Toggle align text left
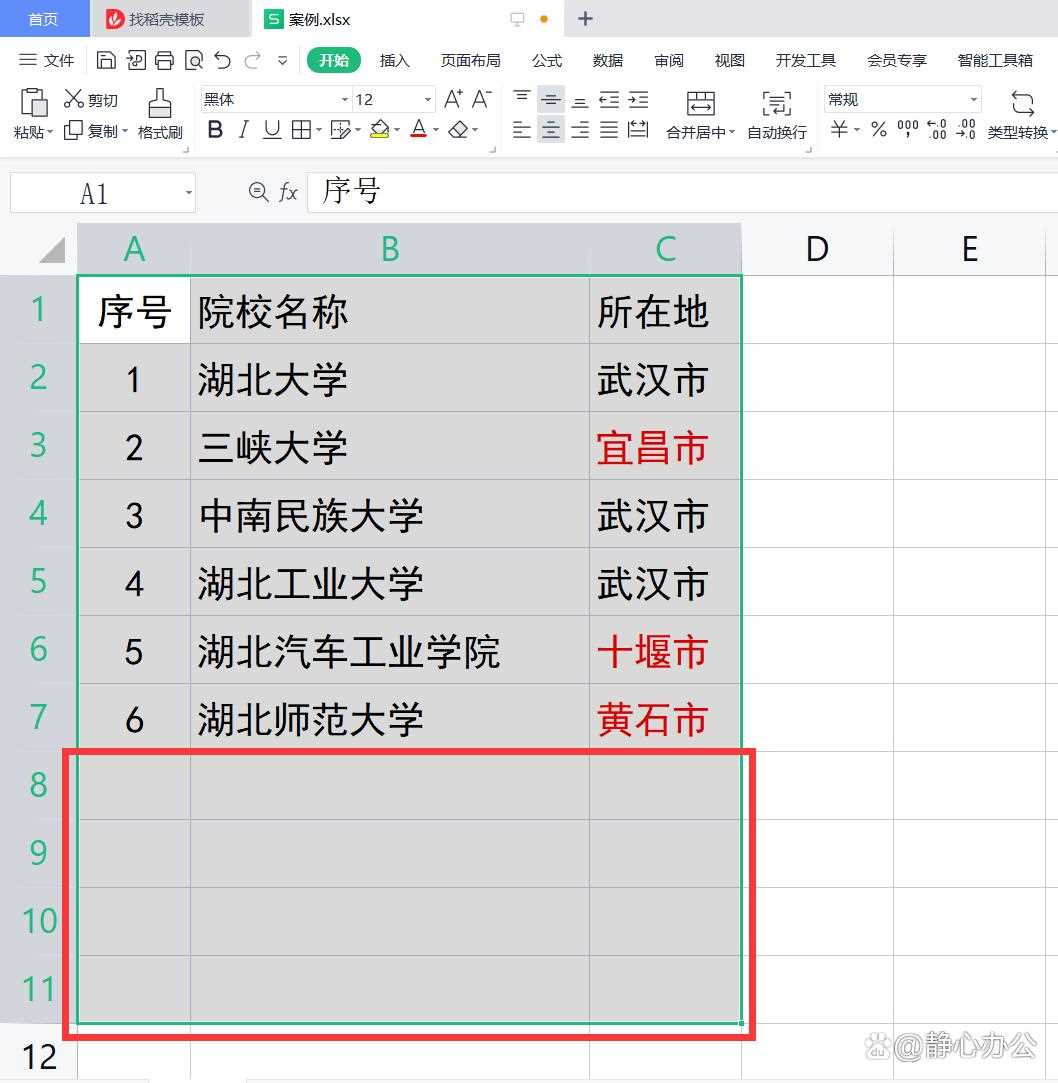 tap(522, 129)
